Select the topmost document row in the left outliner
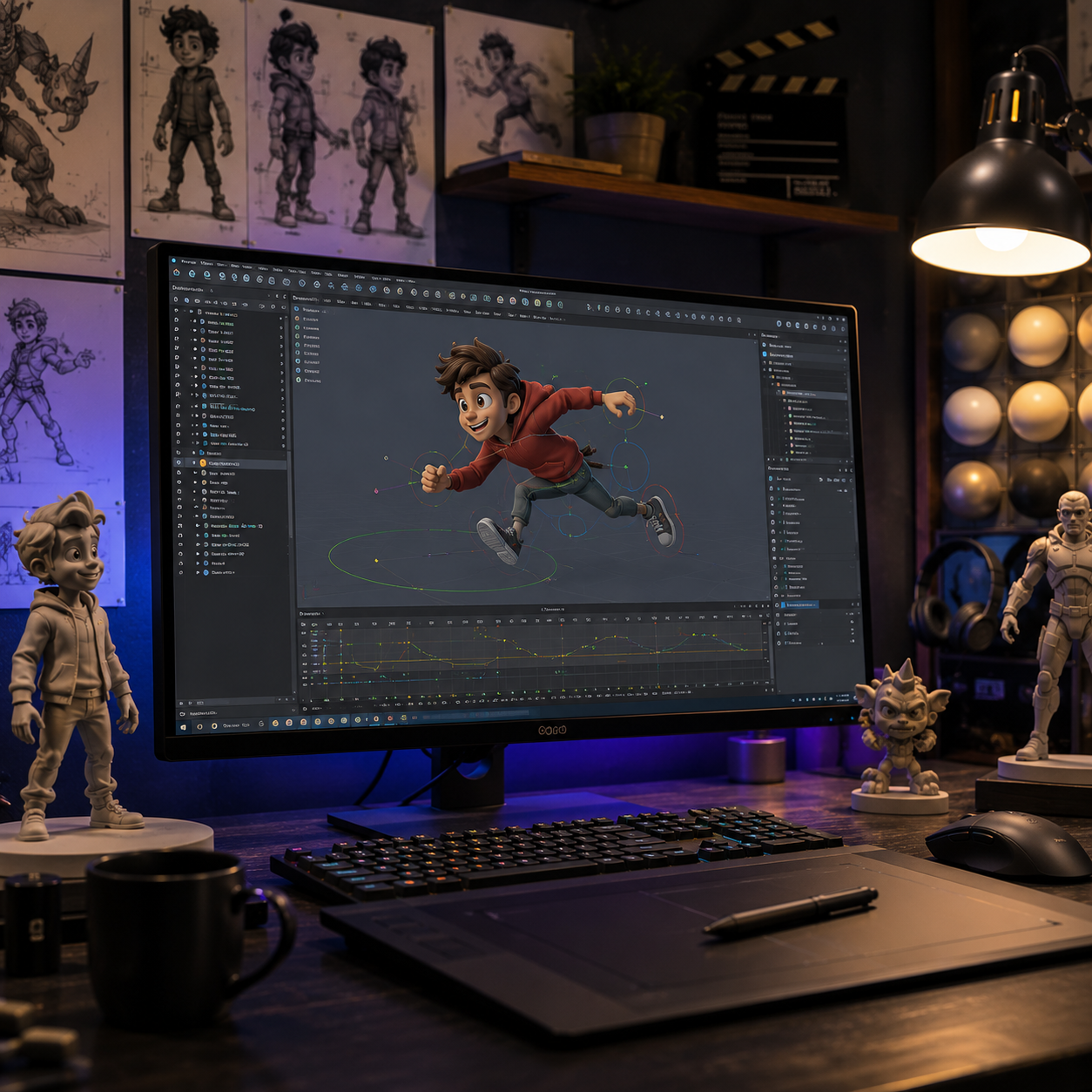 (231, 313)
